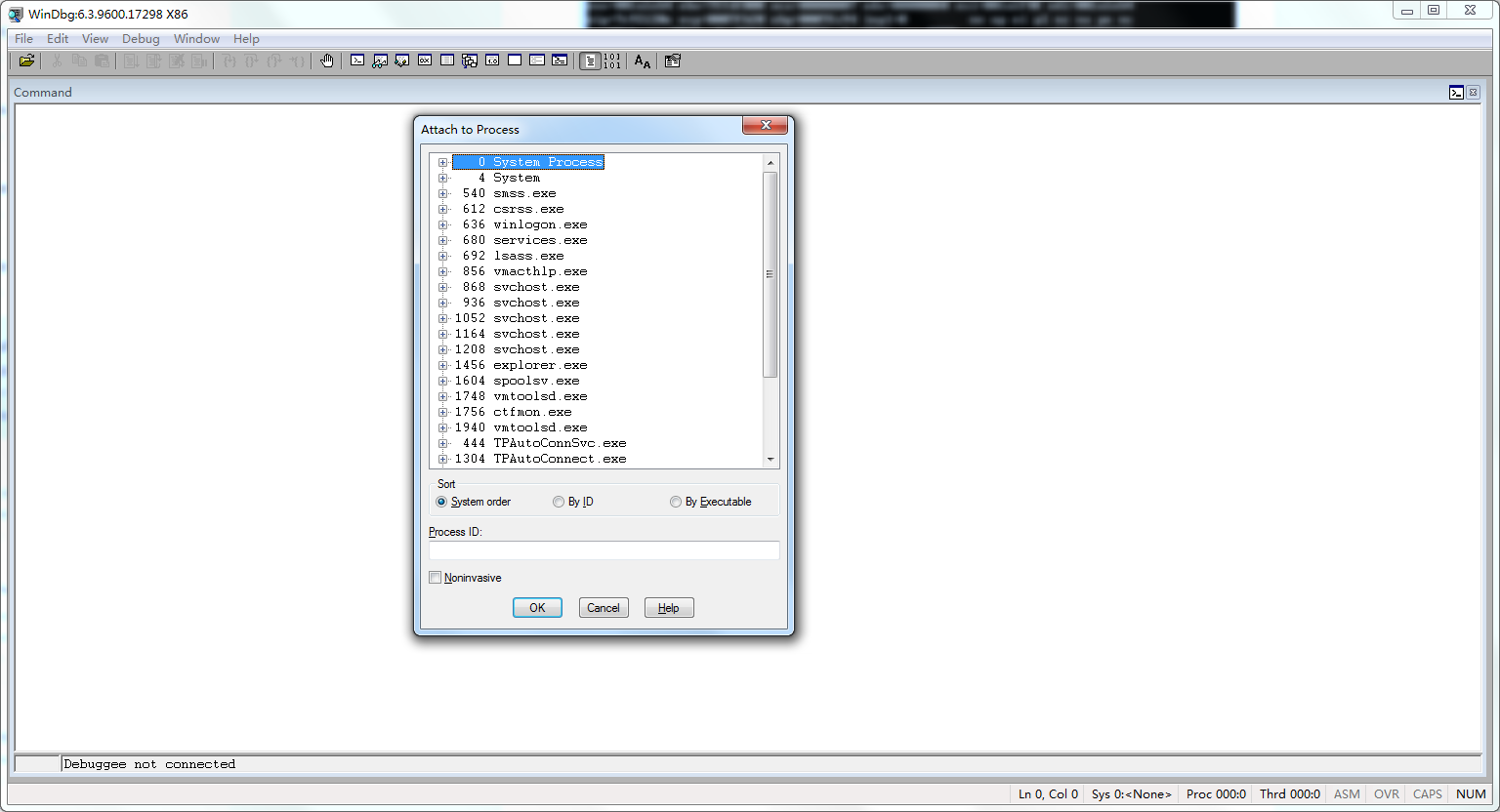This screenshot has height=812, width=1500.
Task: Expand the TPAutoConnSvc.exe process node
Action: click(442, 443)
